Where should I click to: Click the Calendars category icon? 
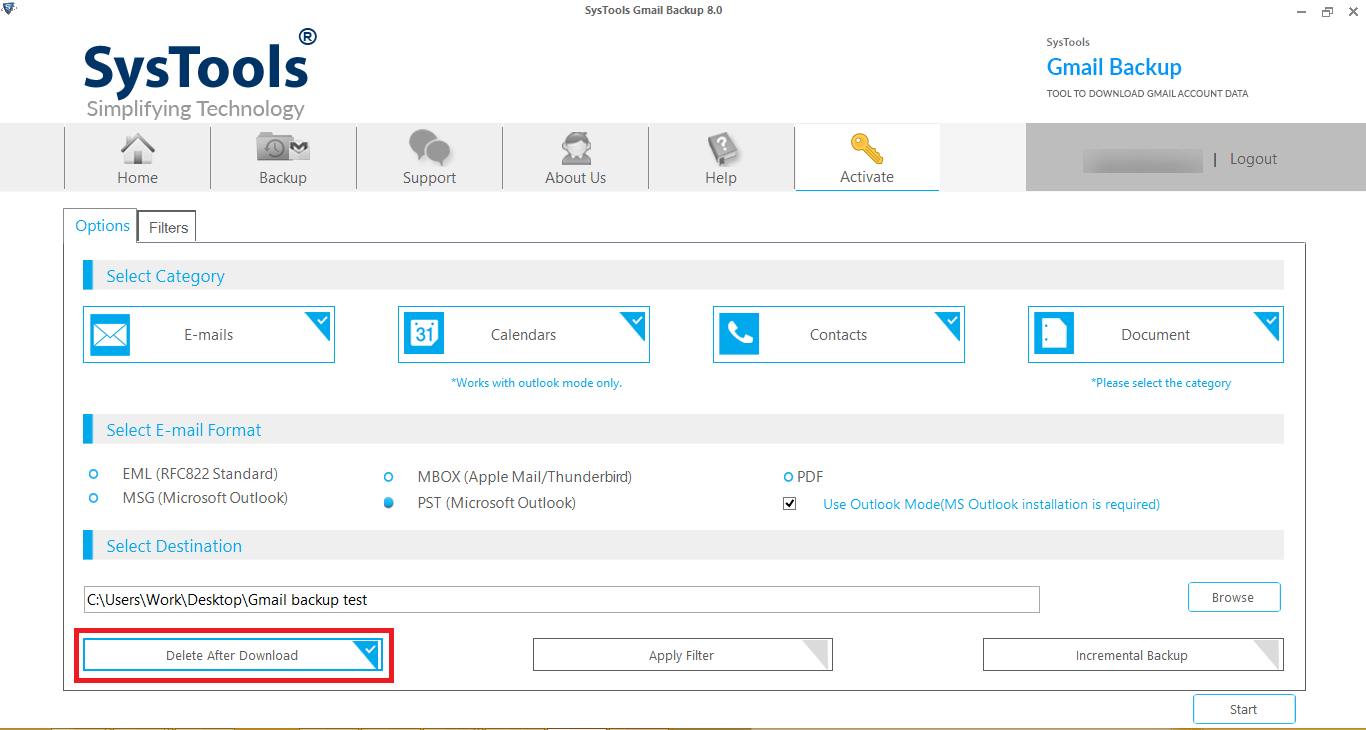424,334
